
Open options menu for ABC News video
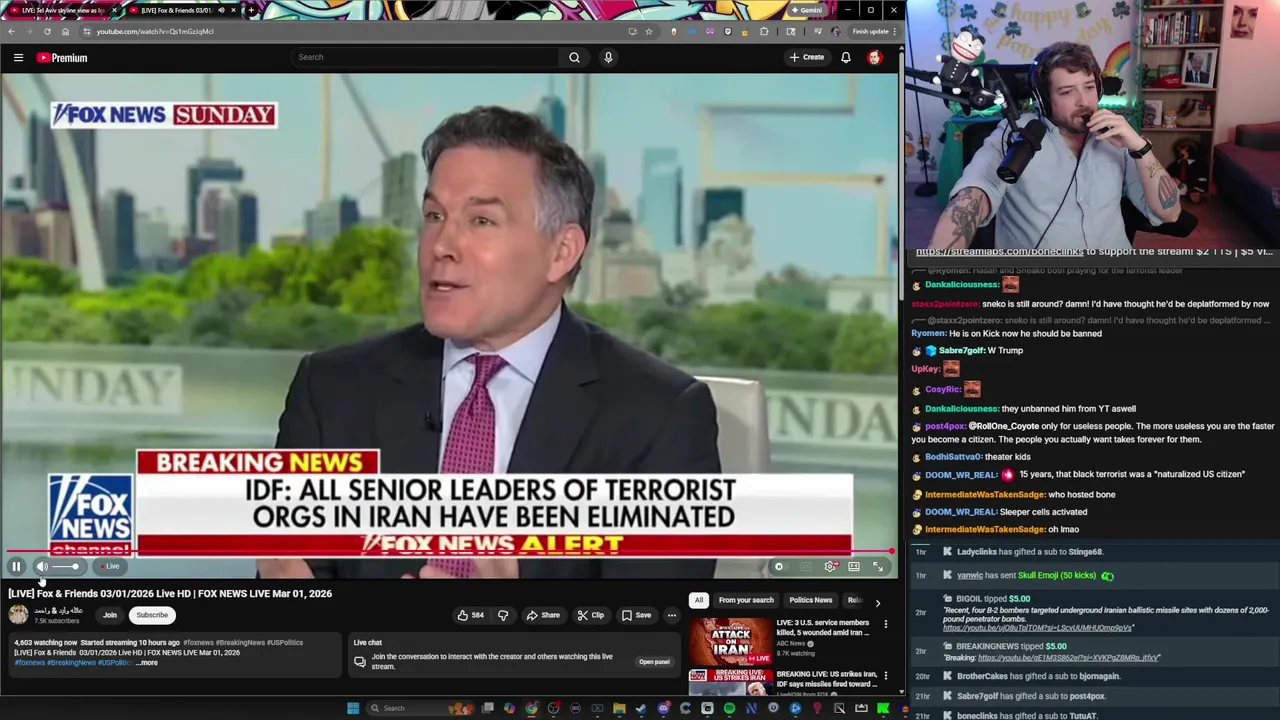coord(885,624)
